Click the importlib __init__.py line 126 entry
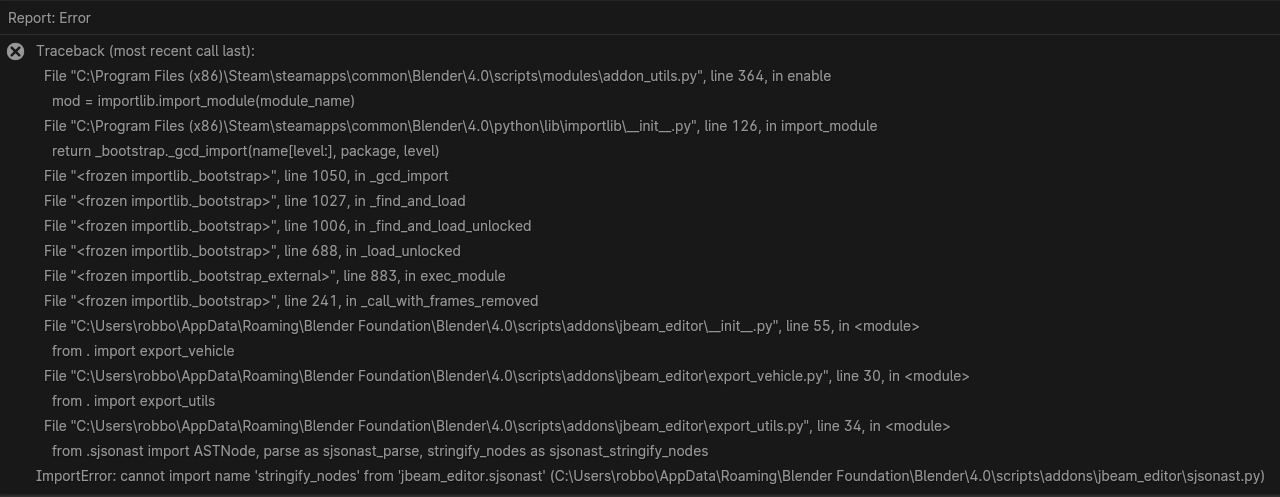Image resolution: width=1280 pixels, height=497 pixels. [460, 126]
